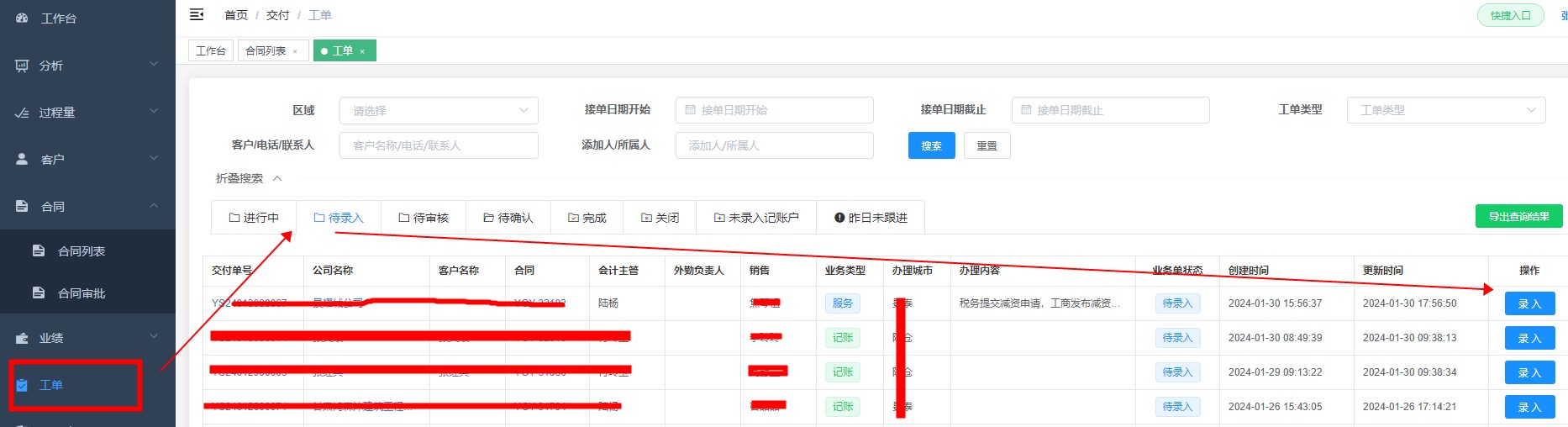Click the 合同 document icon in sidebar
Screen dimensions: 1568x427
click(22, 206)
